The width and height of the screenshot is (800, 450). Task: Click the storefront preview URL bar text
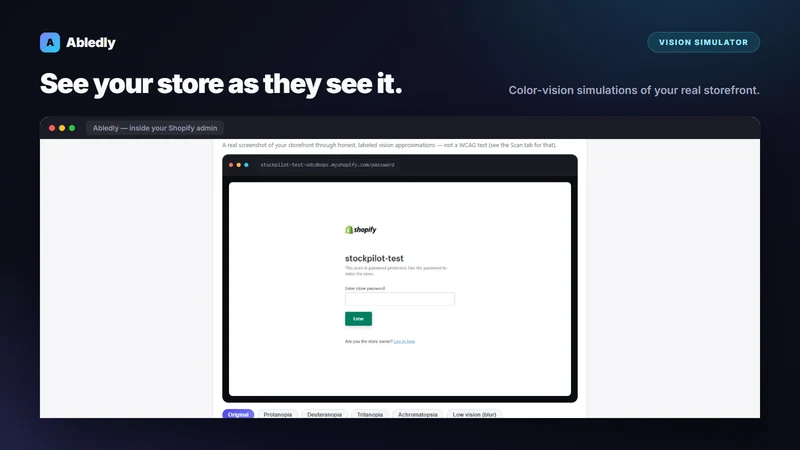[x=327, y=165]
